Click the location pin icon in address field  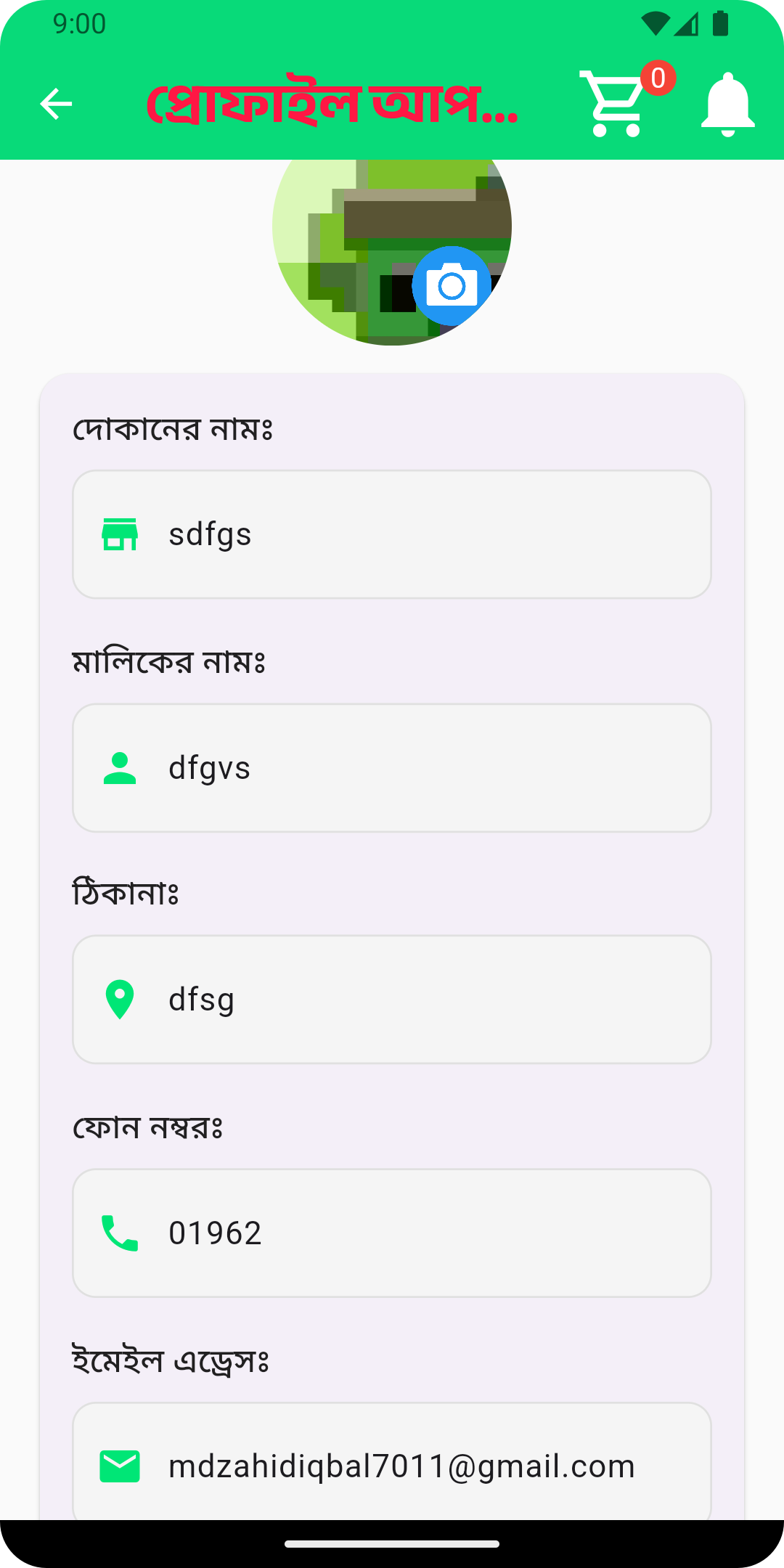coord(120,1000)
